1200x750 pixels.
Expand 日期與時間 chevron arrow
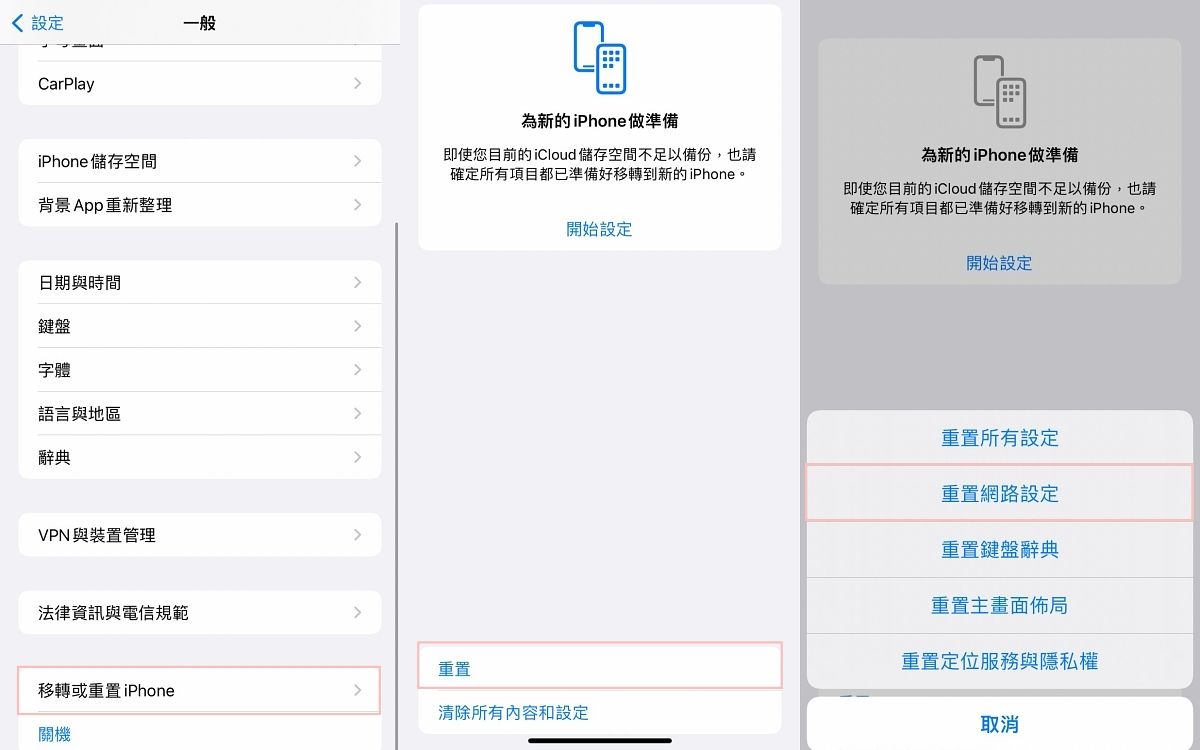tap(357, 283)
